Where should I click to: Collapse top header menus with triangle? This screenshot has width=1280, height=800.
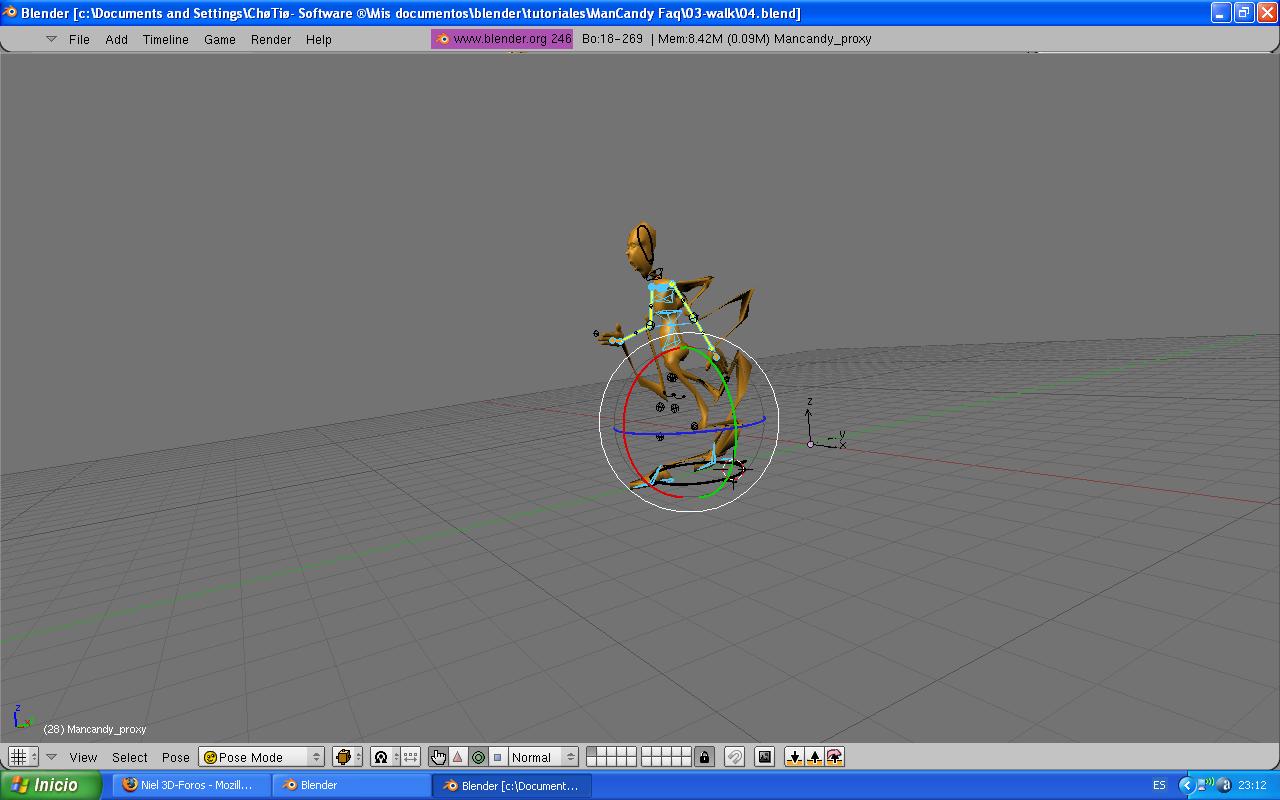pyautogui.click(x=51, y=39)
